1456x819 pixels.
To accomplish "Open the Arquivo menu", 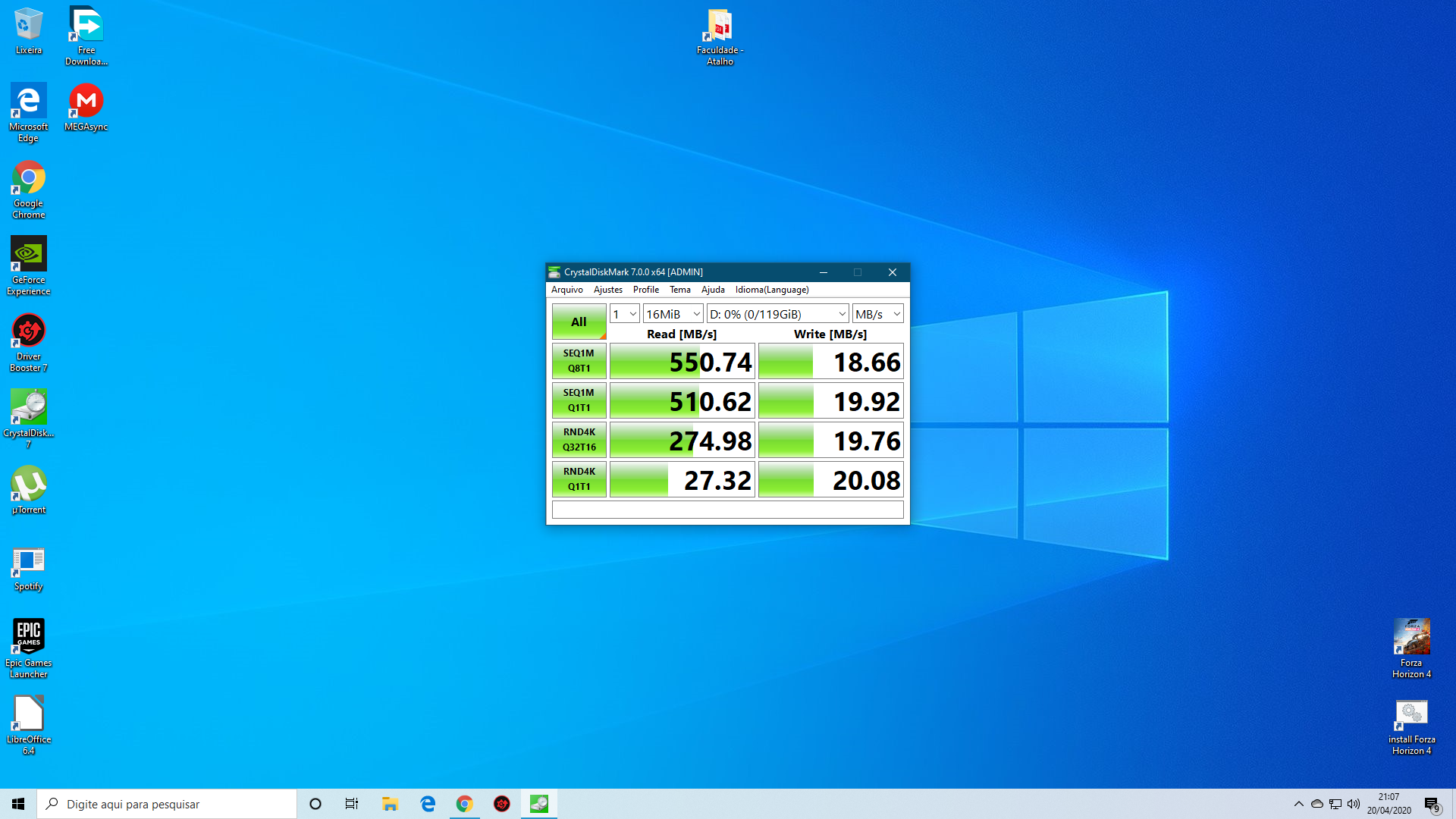I will [x=567, y=290].
